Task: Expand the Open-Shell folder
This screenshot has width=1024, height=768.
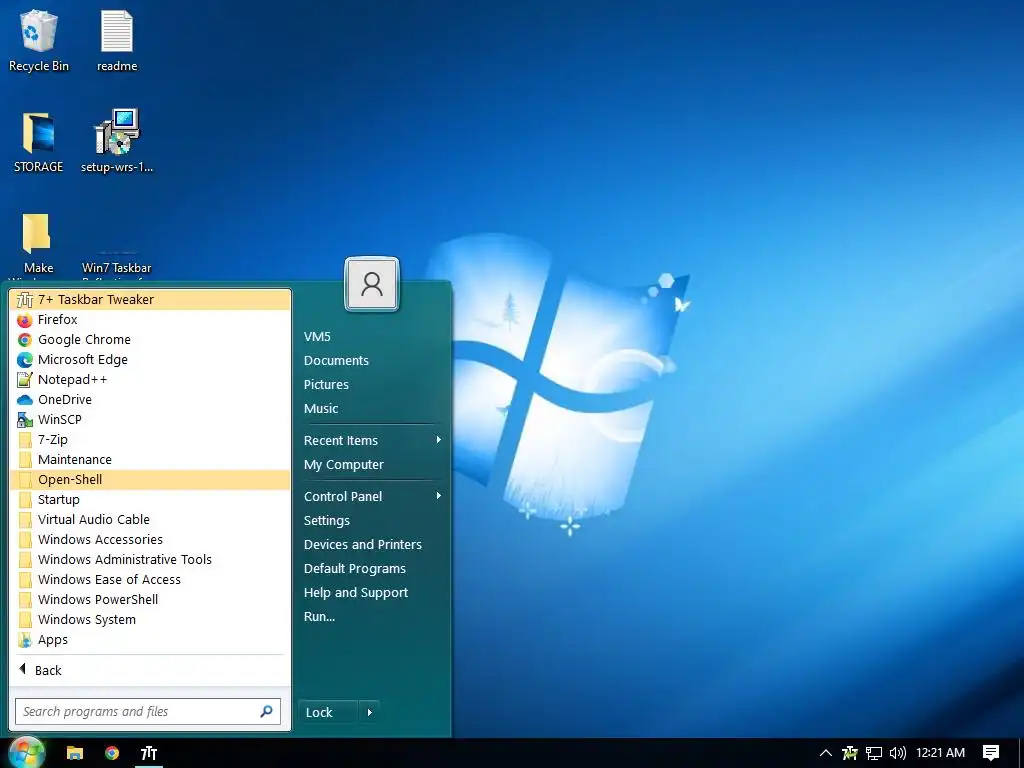Action: pos(150,480)
